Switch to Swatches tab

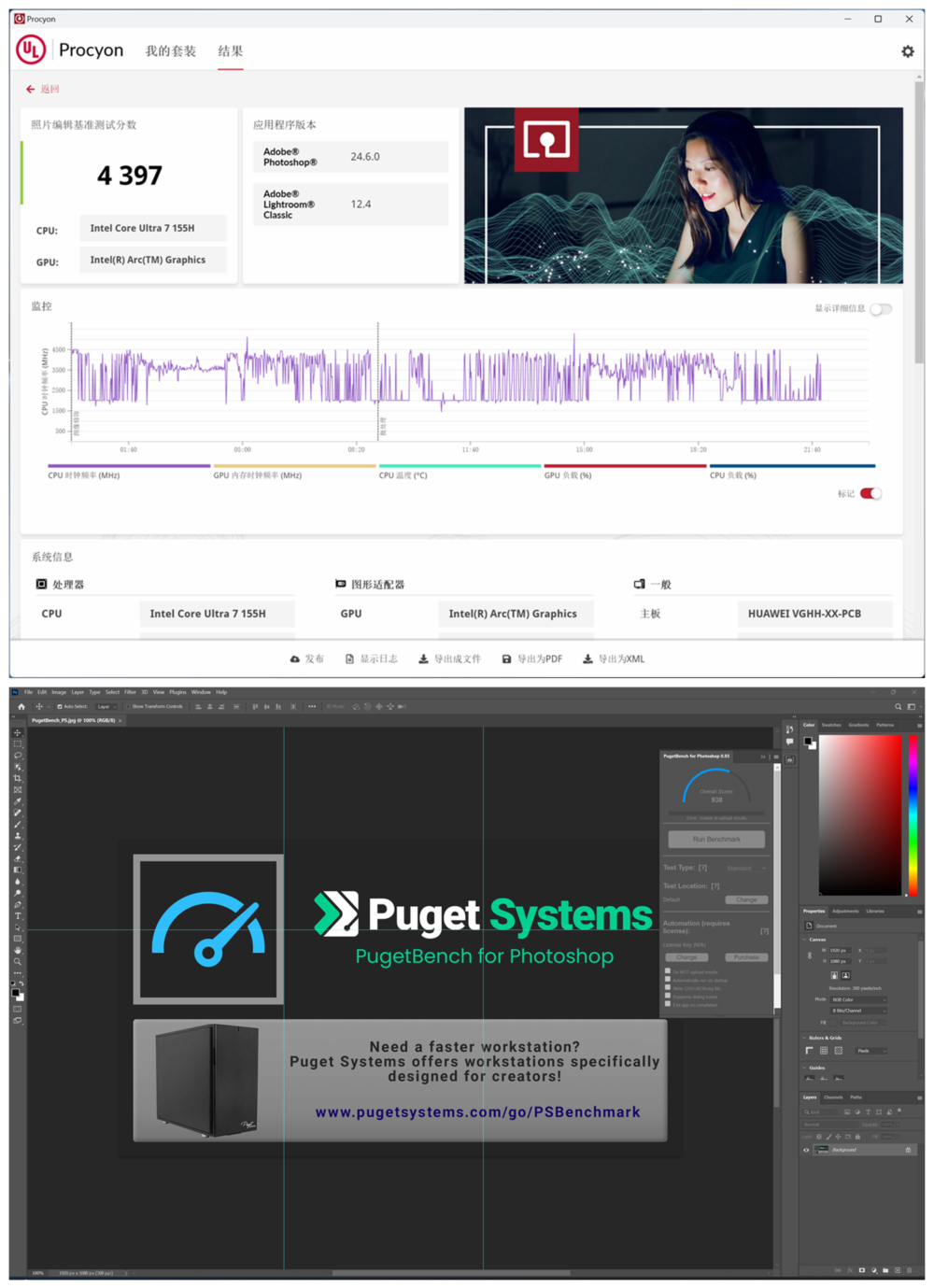point(831,725)
